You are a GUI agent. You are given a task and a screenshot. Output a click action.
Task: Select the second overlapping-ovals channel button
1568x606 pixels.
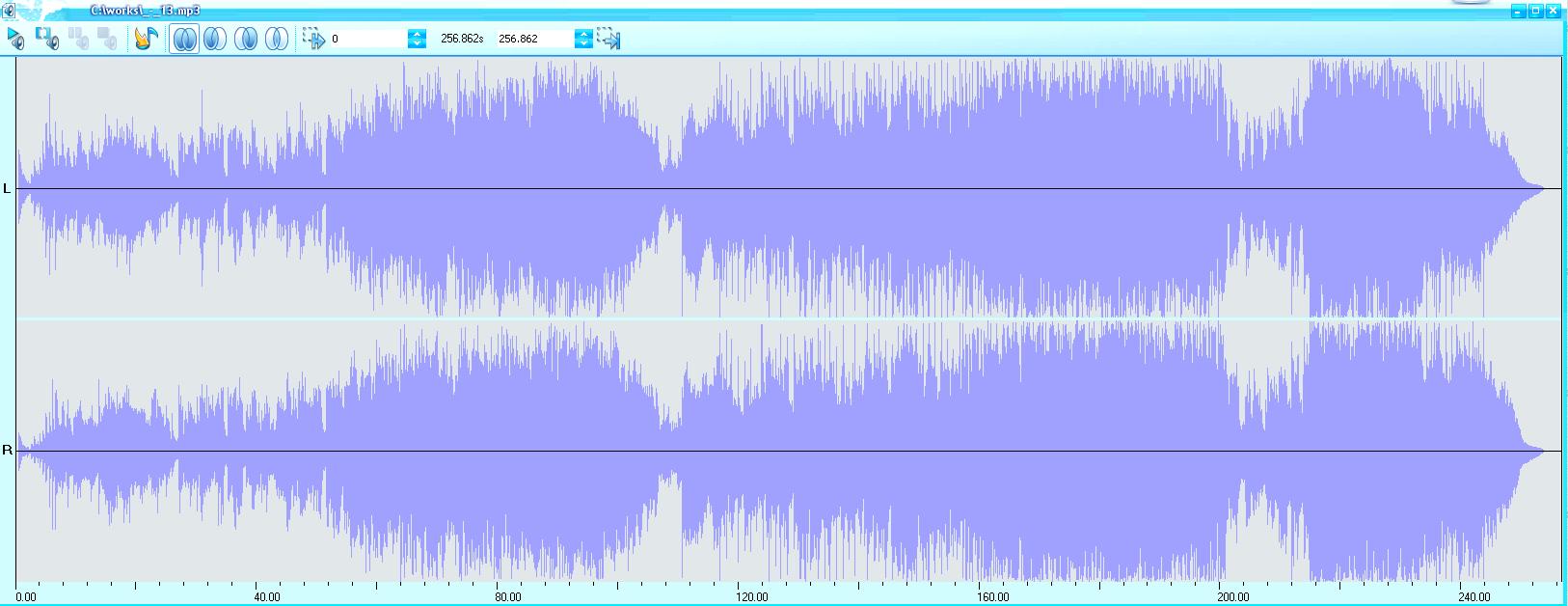[x=215, y=39]
